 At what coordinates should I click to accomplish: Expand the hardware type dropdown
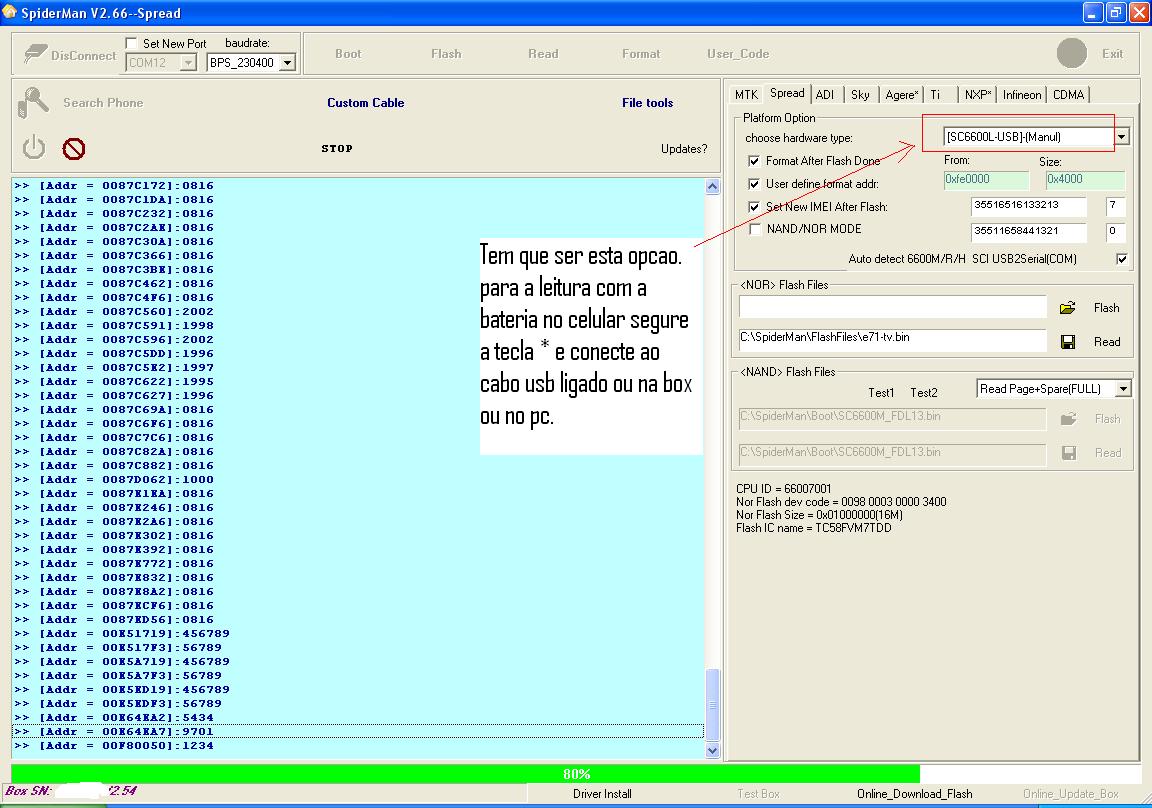coord(1122,137)
